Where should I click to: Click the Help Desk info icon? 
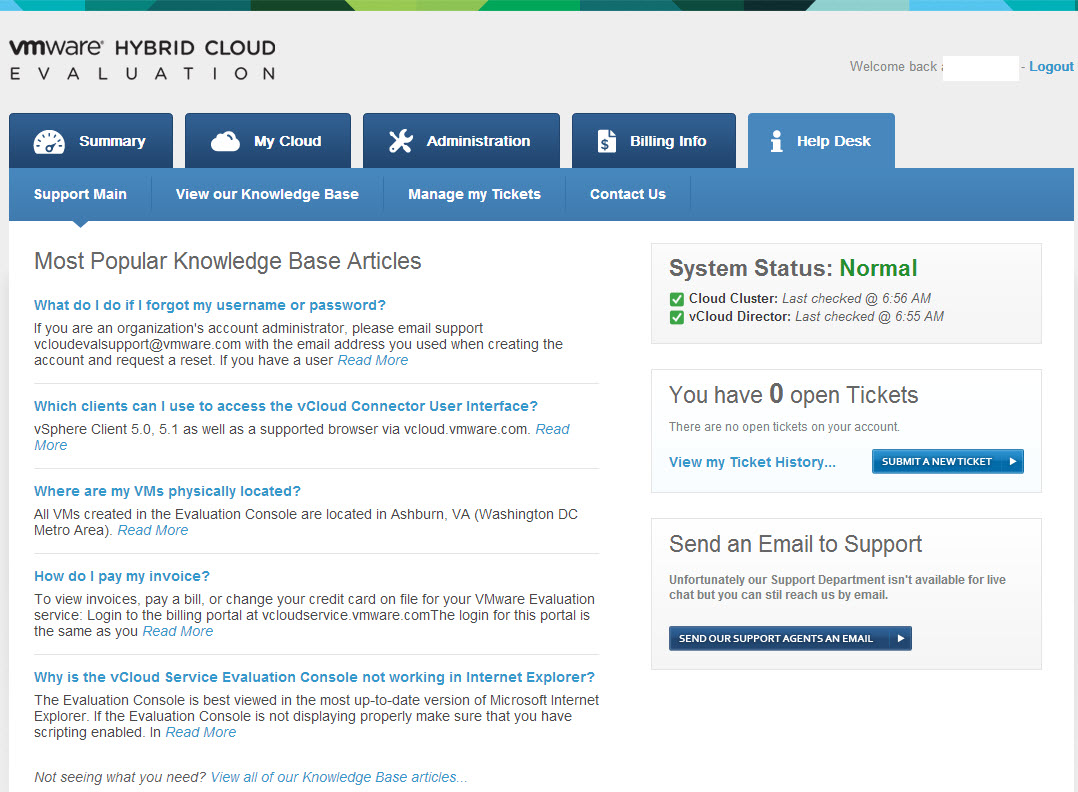[x=776, y=141]
